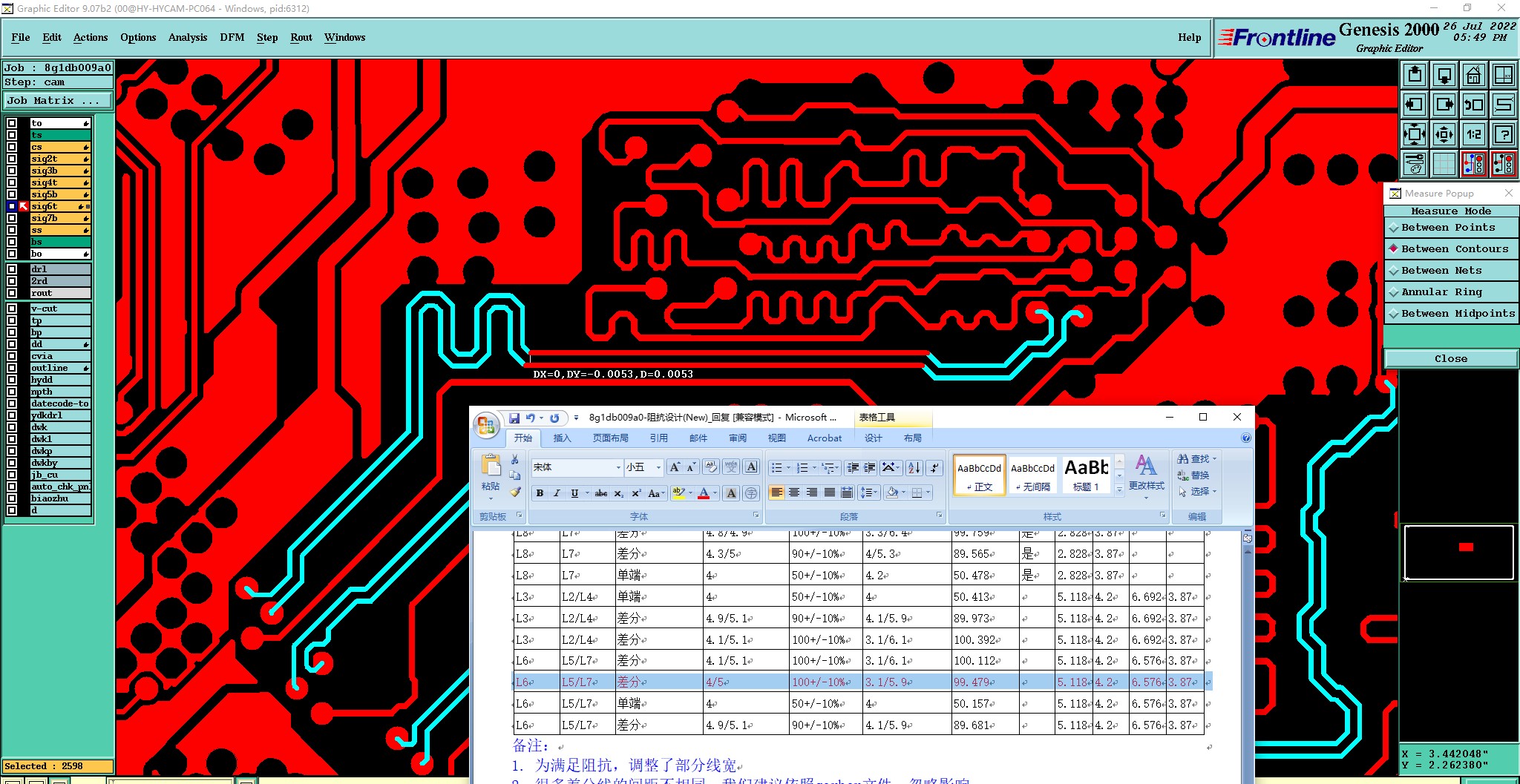Screen dimensions: 1520x784
Task: Toggle visibility checkbox for layer 'outline'
Action: (x=12, y=368)
